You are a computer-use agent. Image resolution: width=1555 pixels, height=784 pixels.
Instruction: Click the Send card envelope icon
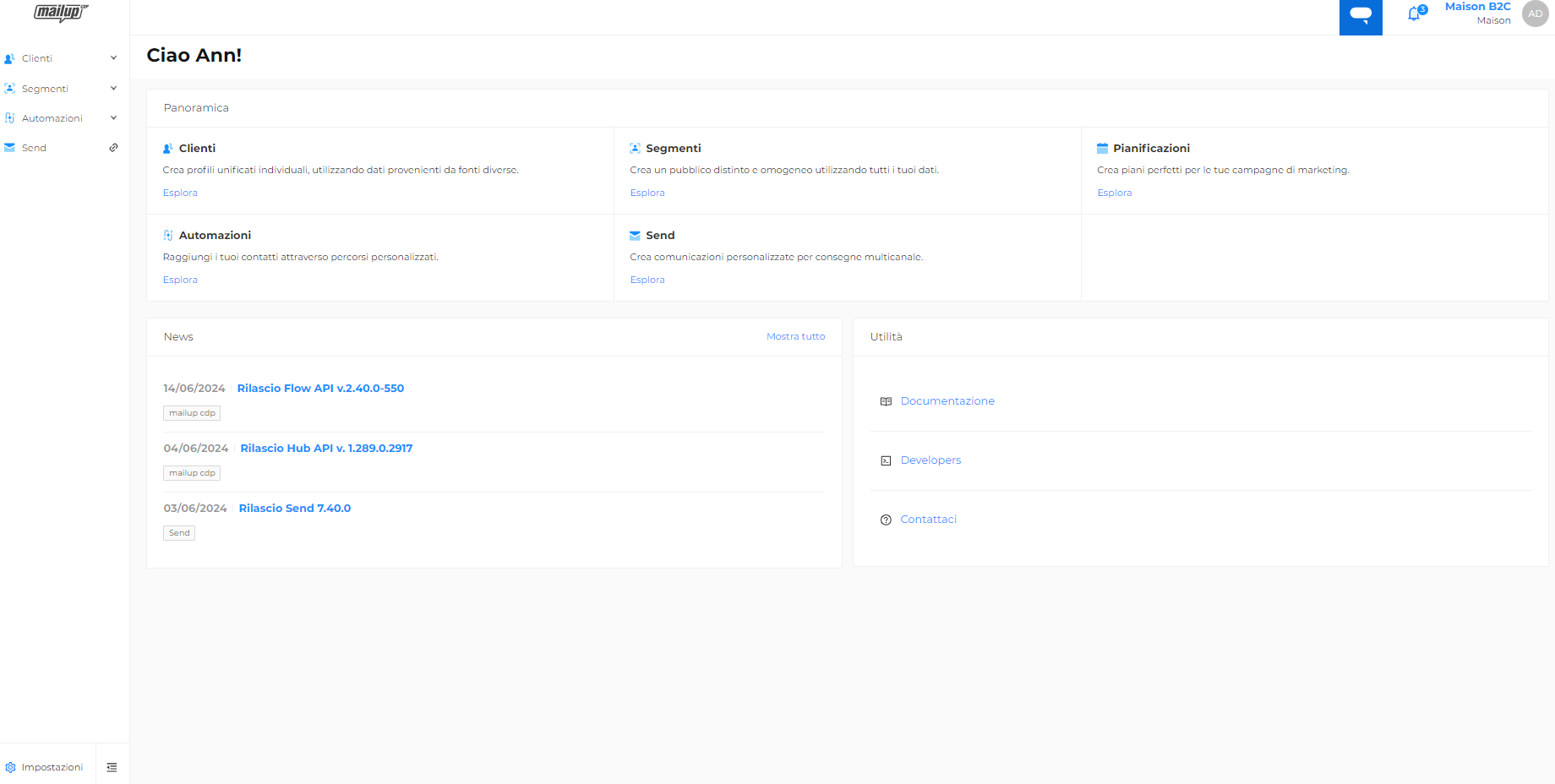[636, 236]
